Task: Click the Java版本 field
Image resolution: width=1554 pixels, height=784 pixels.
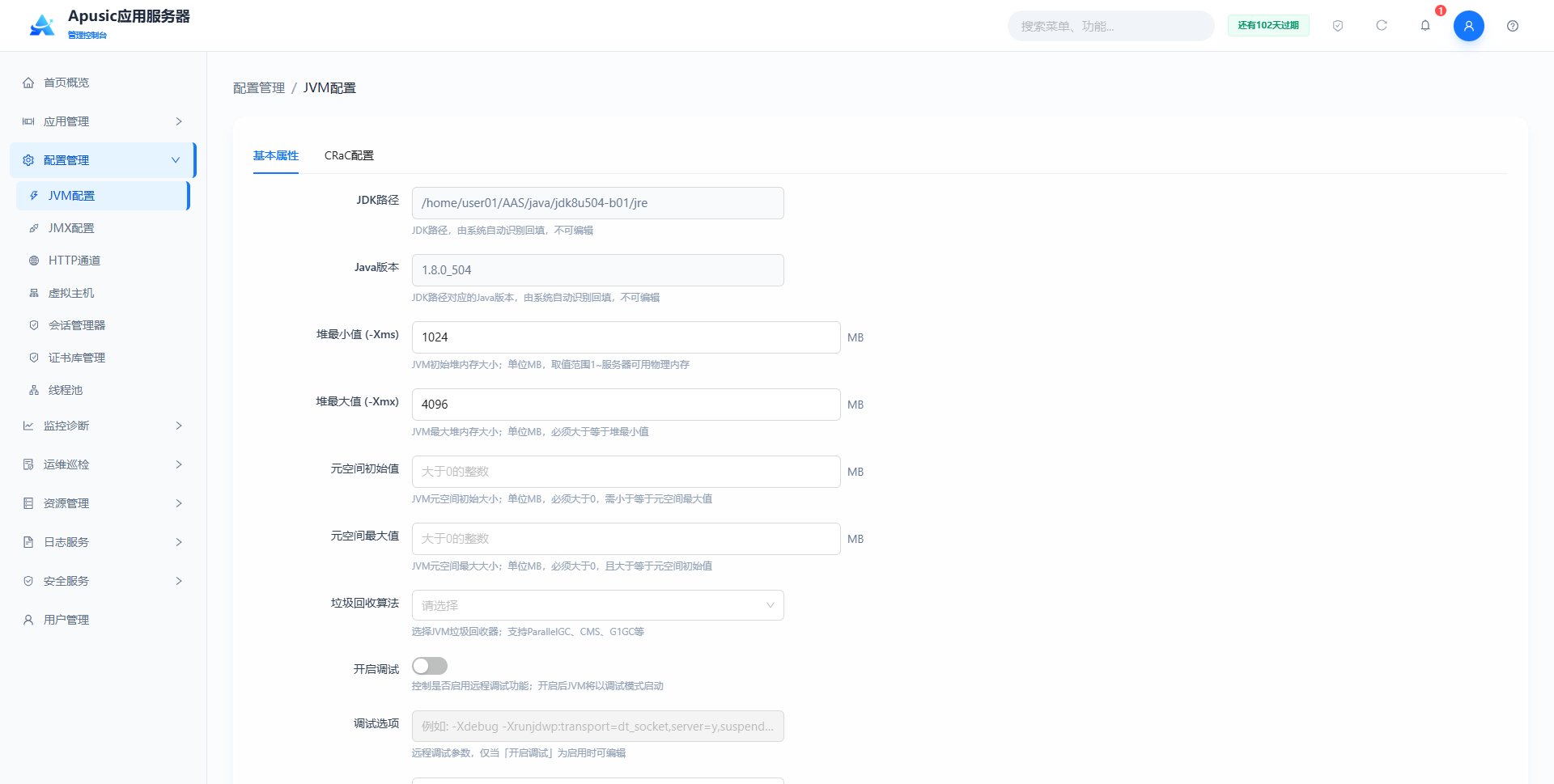Action: tap(598, 270)
